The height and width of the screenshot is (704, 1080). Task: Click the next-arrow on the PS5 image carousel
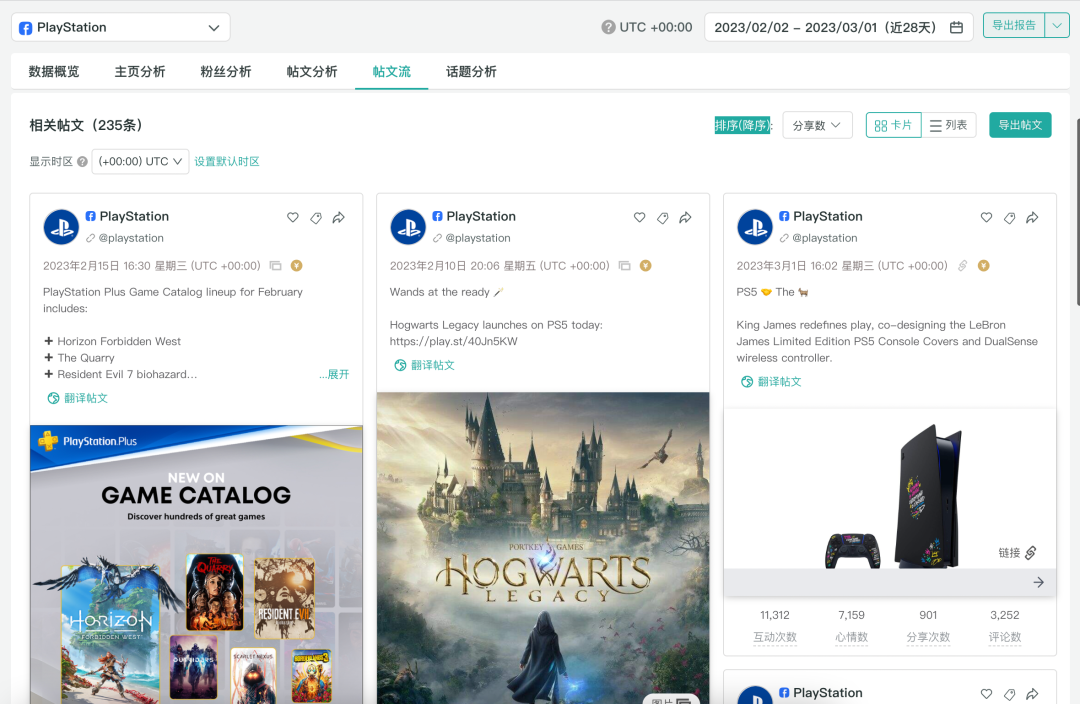pyautogui.click(x=1038, y=581)
